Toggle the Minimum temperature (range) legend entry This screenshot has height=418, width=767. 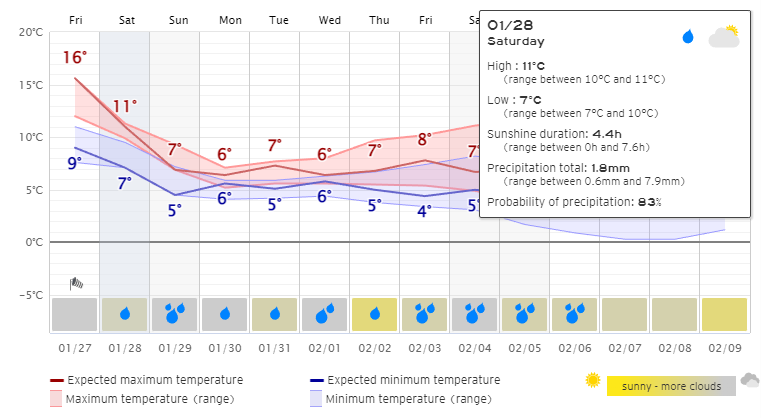point(401,399)
